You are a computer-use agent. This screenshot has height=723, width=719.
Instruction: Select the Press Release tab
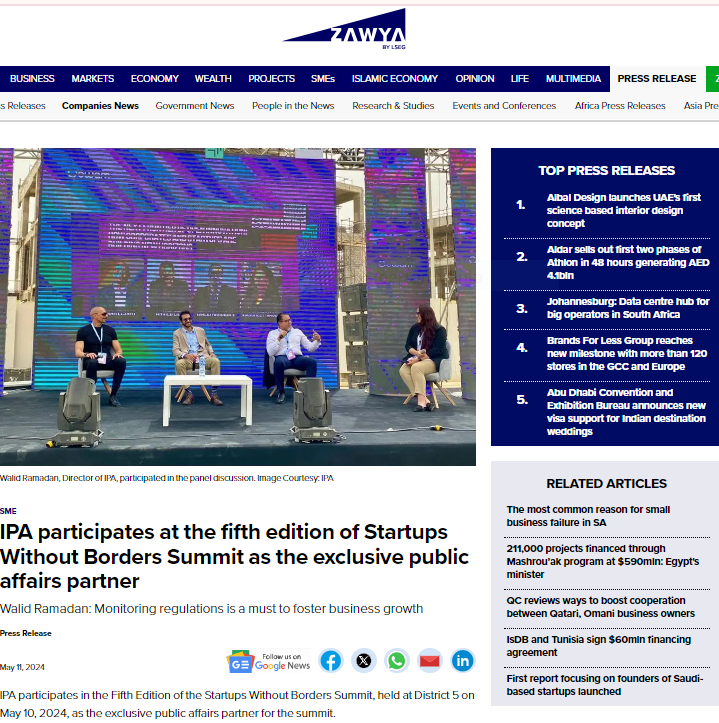(x=657, y=79)
